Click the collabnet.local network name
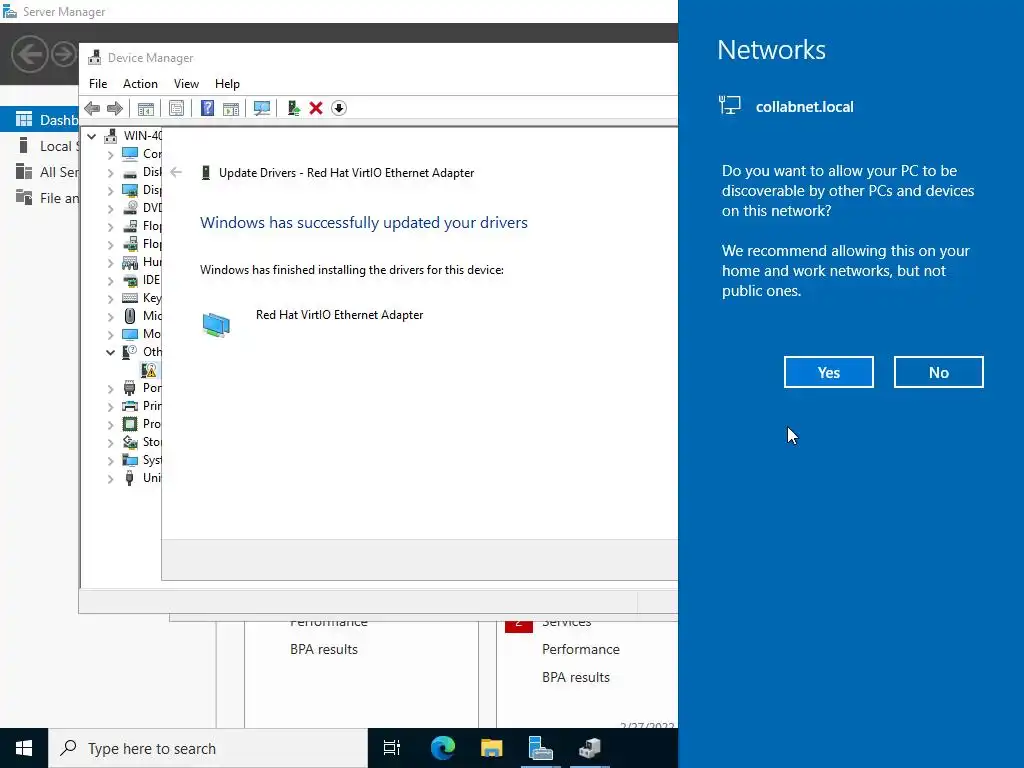Image resolution: width=1024 pixels, height=768 pixels. click(x=805, y=107)
